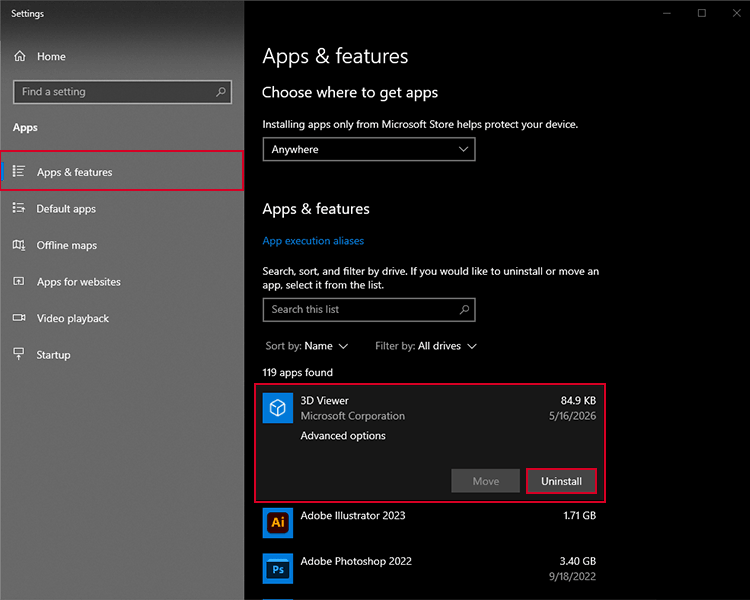
Task: Click the Video playback camera icon
Action: 19,318
